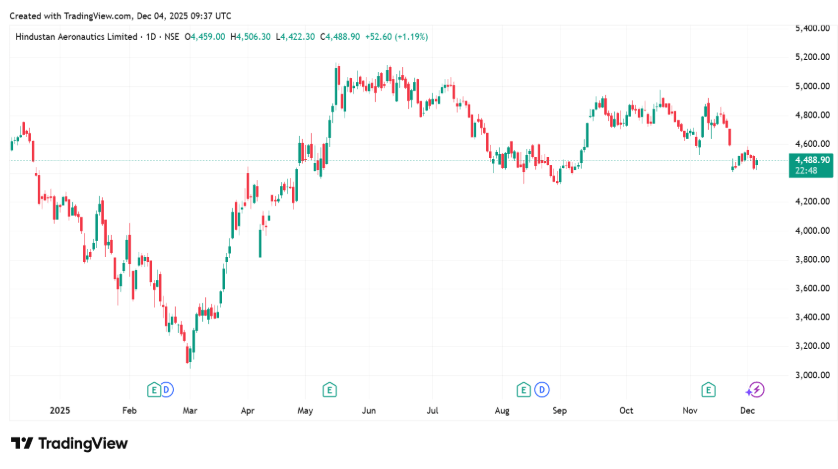Select the August dividend D marker
838x469 pixels.
[x=541, y=389]
